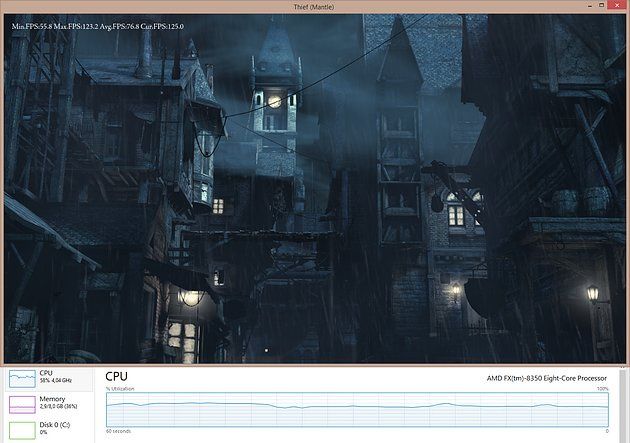Screen dimensions: 630x443
Task: Click the 'AMD FX(tm)-8350 Eight-Core Processor' text
Action: tap(547, 378)
